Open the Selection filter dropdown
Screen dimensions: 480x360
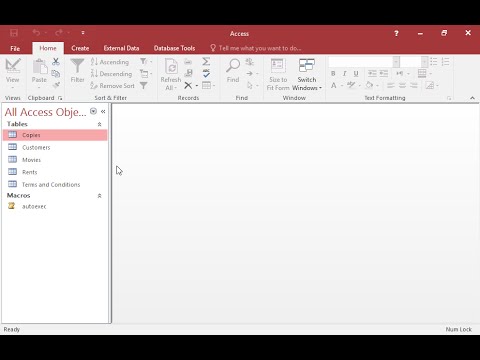146,62
